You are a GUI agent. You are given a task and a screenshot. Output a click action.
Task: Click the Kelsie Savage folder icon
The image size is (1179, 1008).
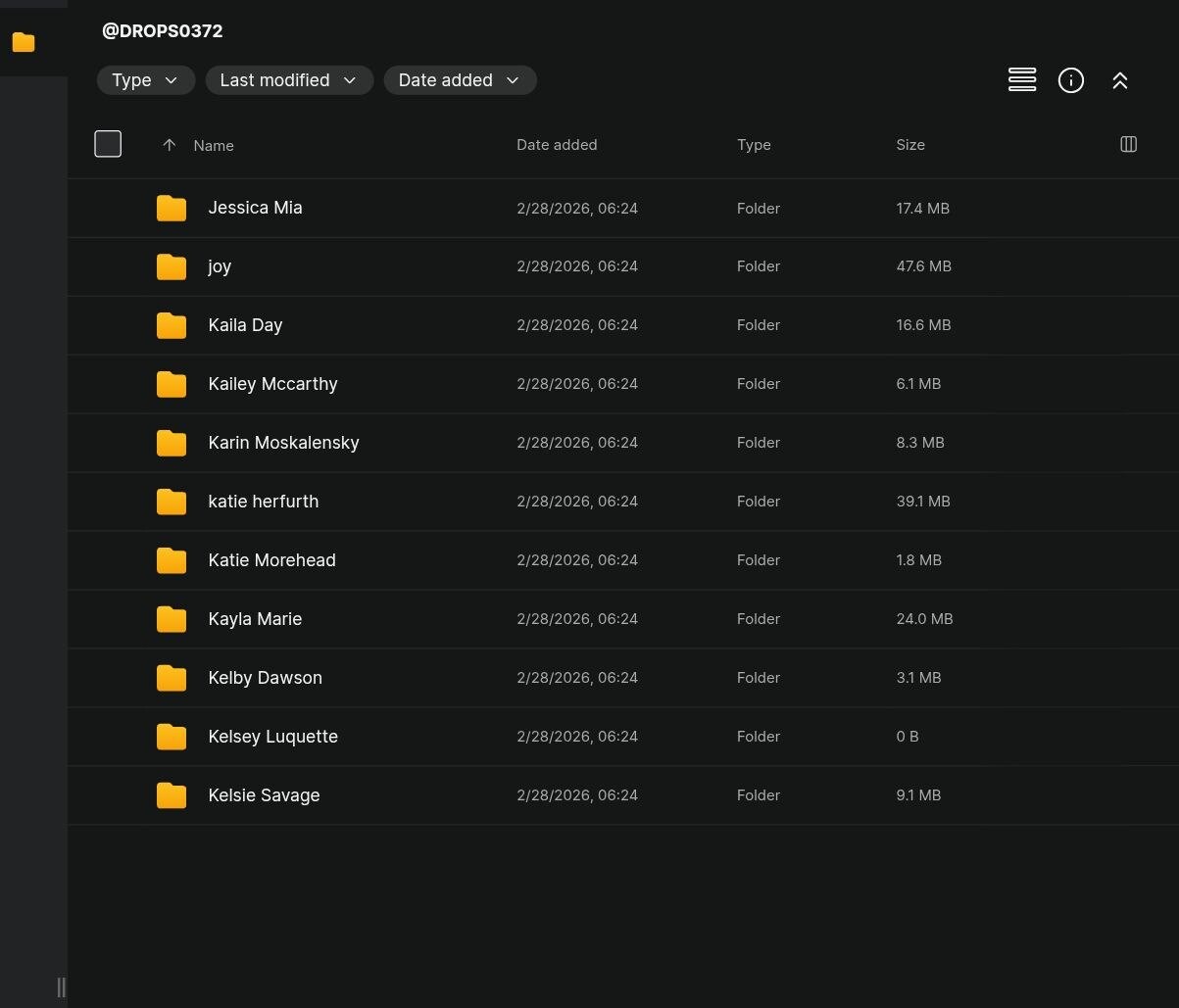pos(172,795)
